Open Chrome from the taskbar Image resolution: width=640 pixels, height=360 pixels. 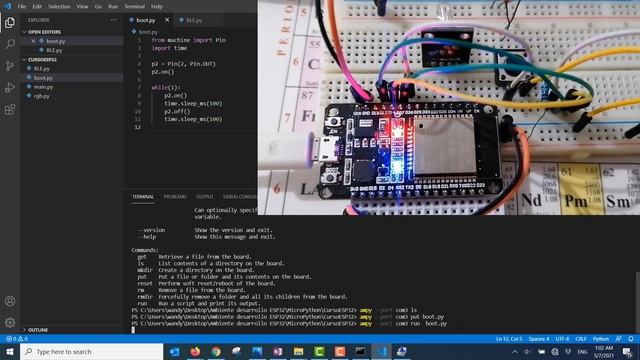tap(216, 351)
